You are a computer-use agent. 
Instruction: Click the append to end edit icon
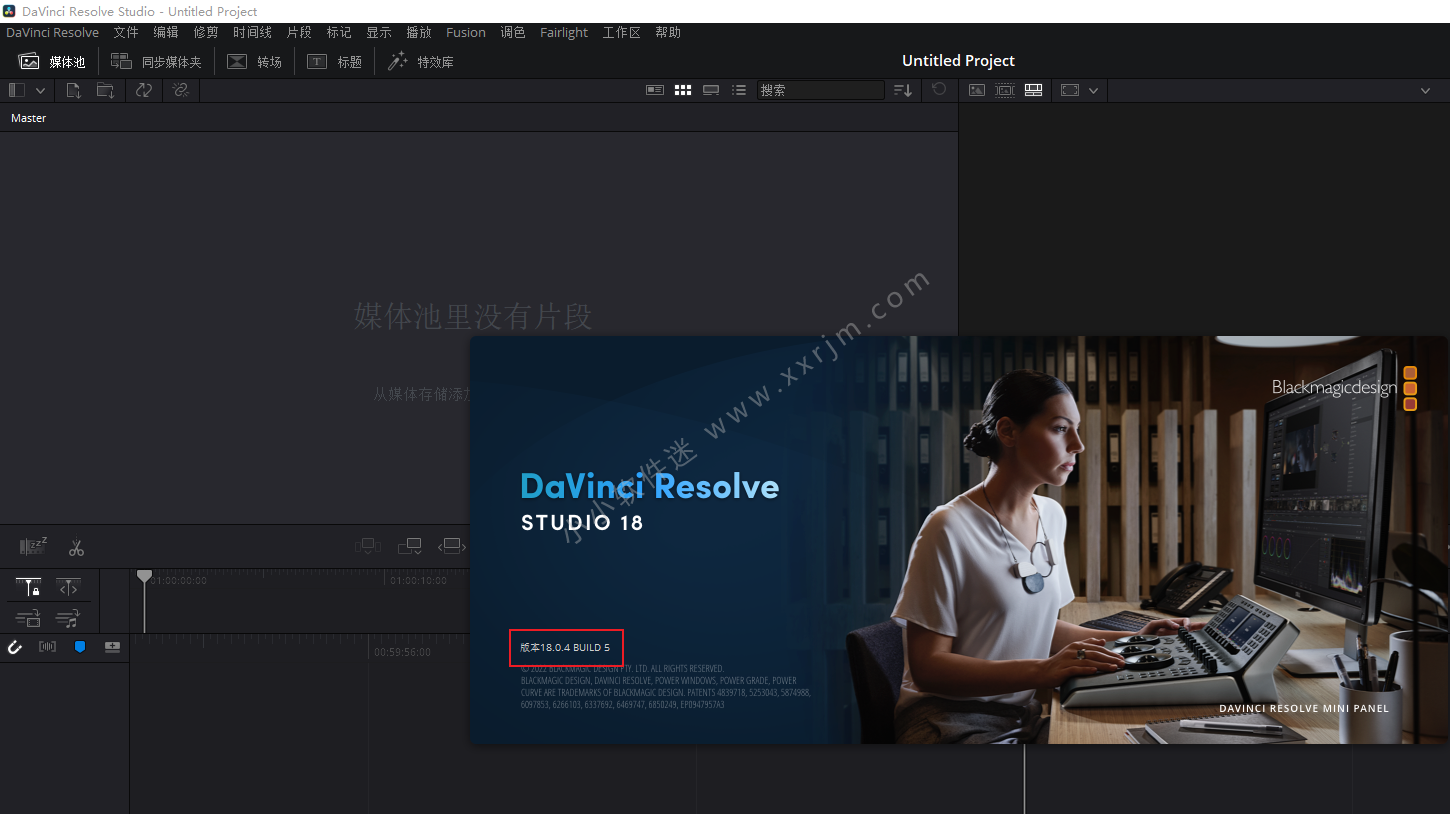pos(409,546)
